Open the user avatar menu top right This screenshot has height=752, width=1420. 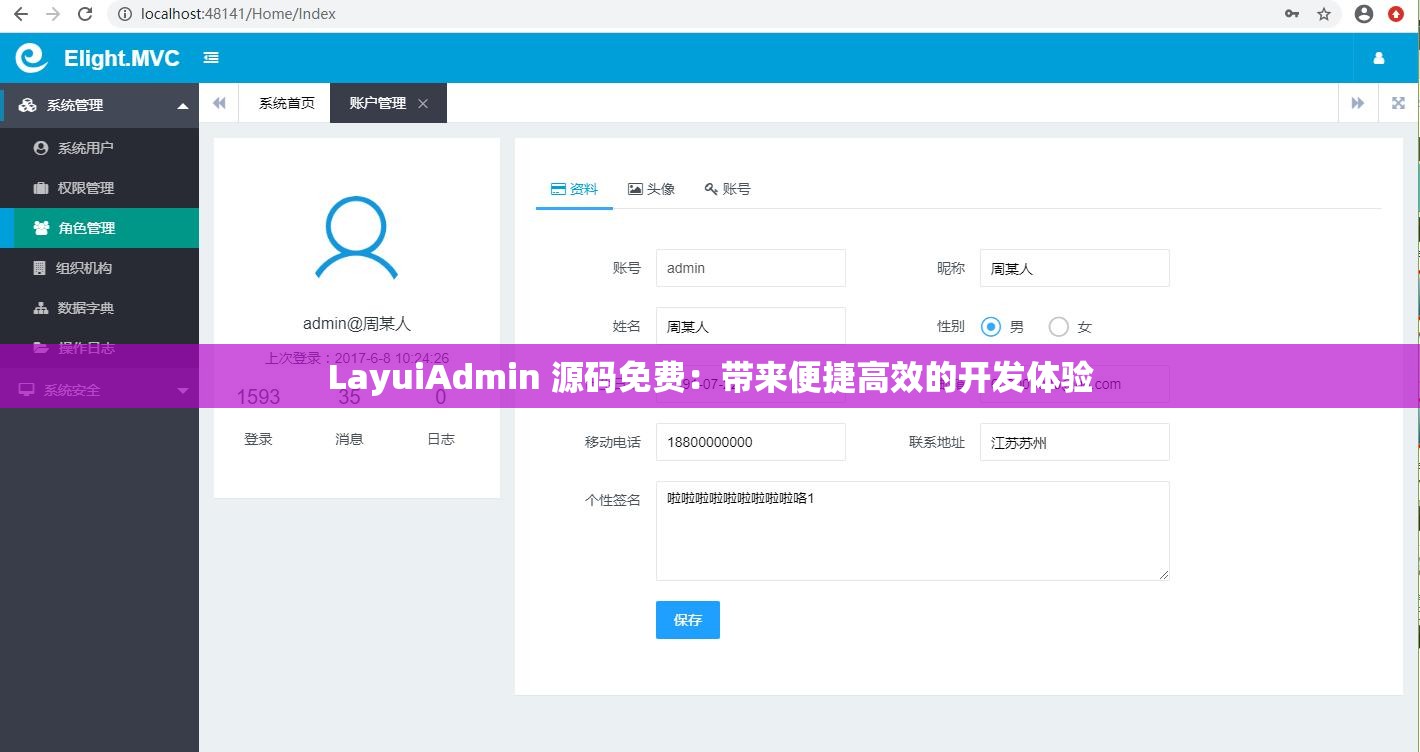tap(1381, 58)
